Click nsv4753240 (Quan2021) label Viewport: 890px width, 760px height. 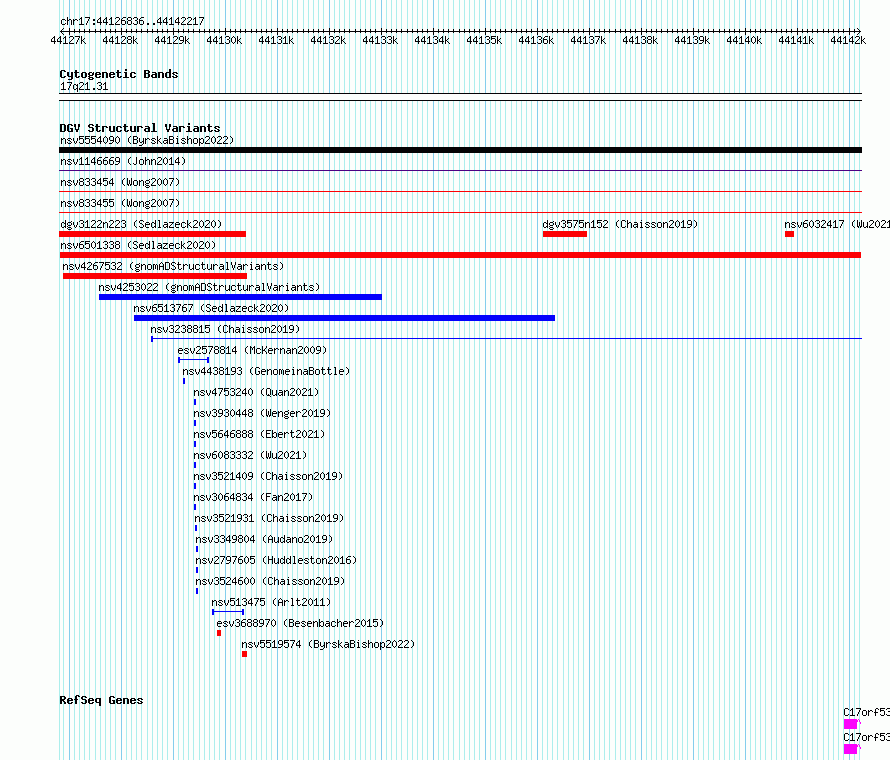click(256, 392)
